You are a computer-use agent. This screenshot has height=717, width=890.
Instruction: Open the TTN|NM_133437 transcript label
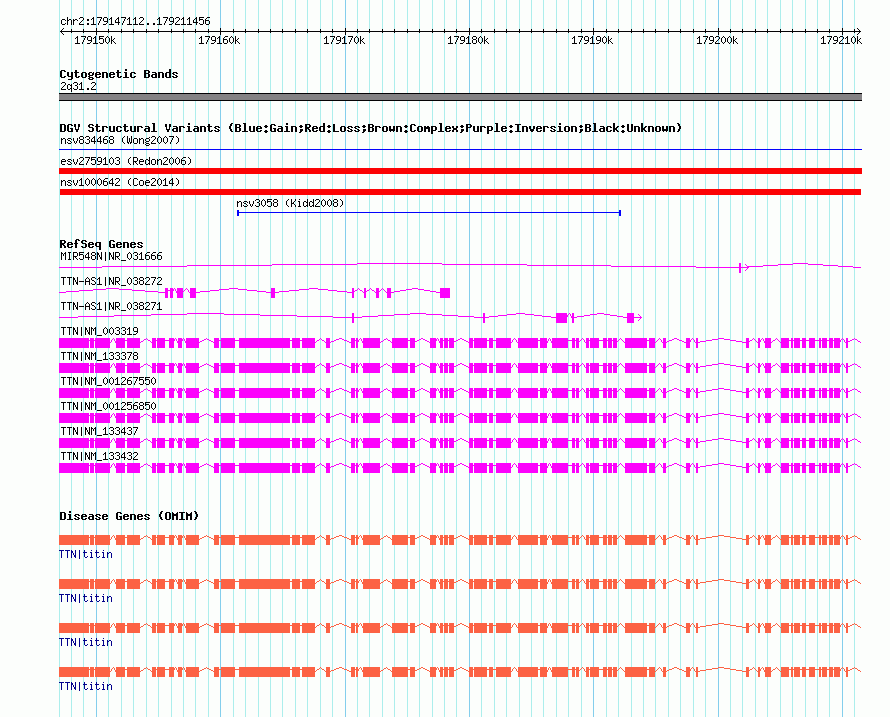[x=99, y=431]
